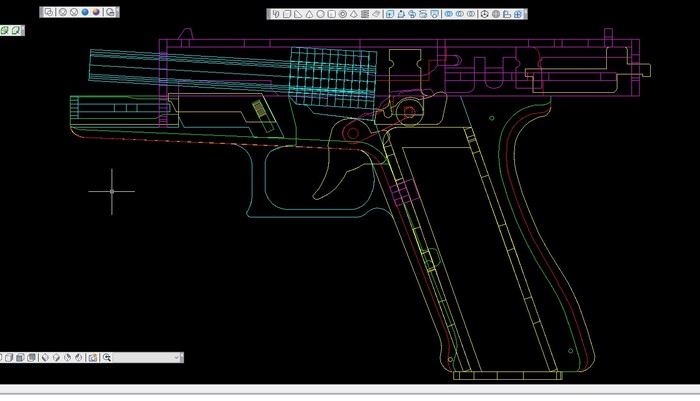700x401 pixels.
Task: Click the second green layer icon at left
Action: click(16, 31)
